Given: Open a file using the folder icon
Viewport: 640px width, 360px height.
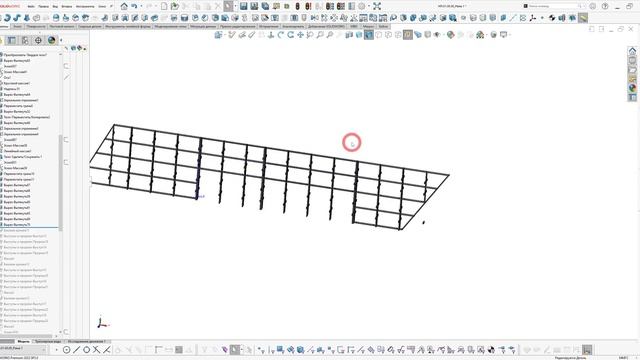Looking at the screenshot, I should pyautogui.click(x=175, y=6).
